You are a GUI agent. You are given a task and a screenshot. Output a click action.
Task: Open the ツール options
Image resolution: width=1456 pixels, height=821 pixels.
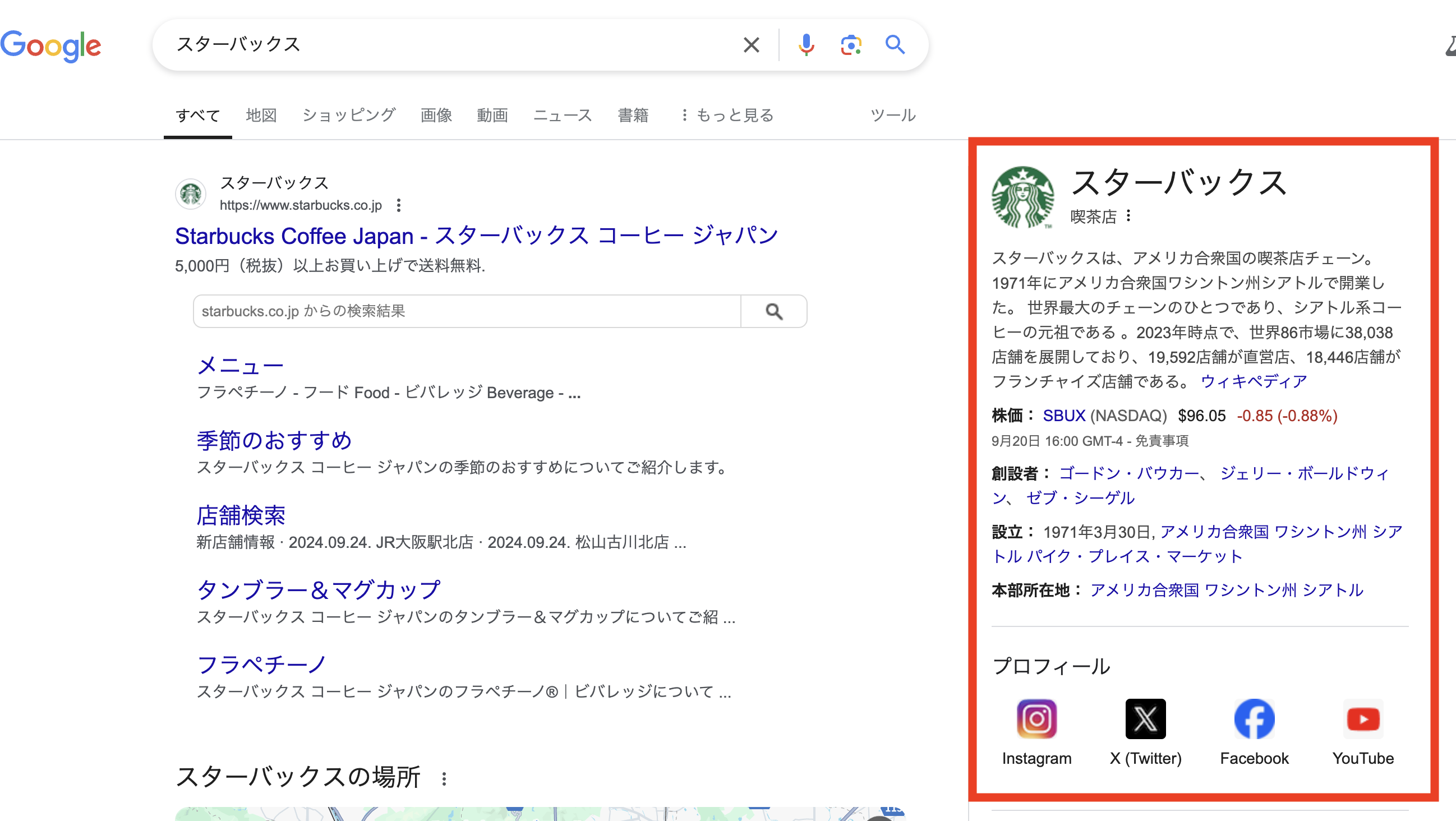(x=892, y=116)
